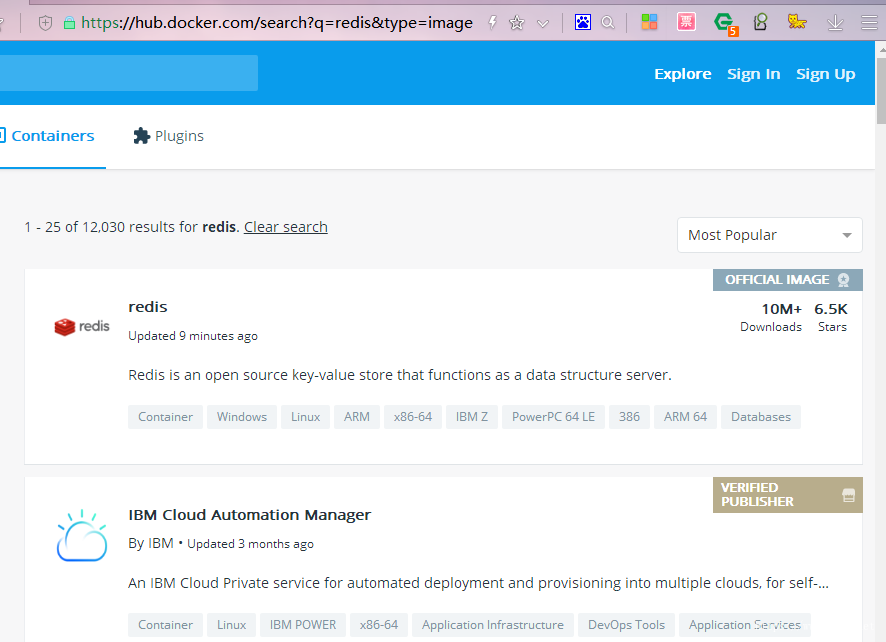
Task: Click 'Updated 3 months ago' text
Action: click(x=250, y=544)
